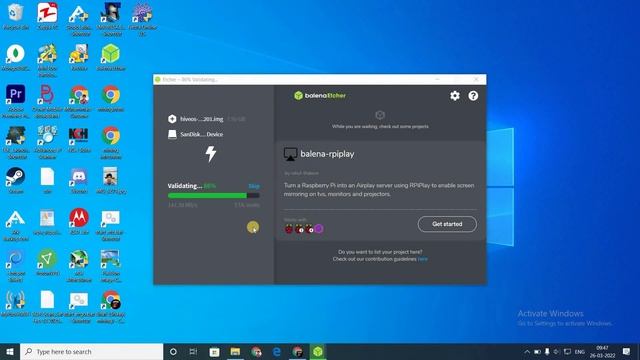
Task: Open MongoDB Compass leaf desktop shortcut
Action: [x=16, y=58]
